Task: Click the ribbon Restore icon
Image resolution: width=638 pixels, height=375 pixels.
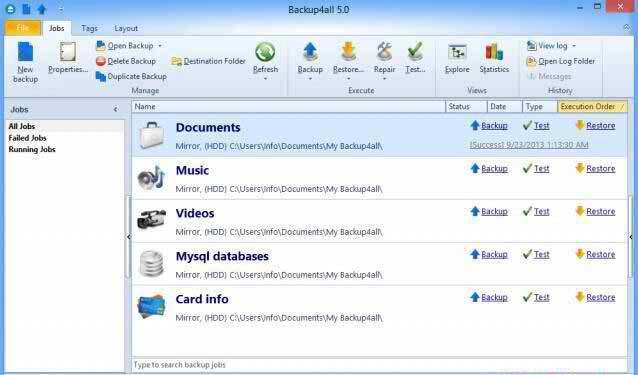Action: [x=348, y=52]
